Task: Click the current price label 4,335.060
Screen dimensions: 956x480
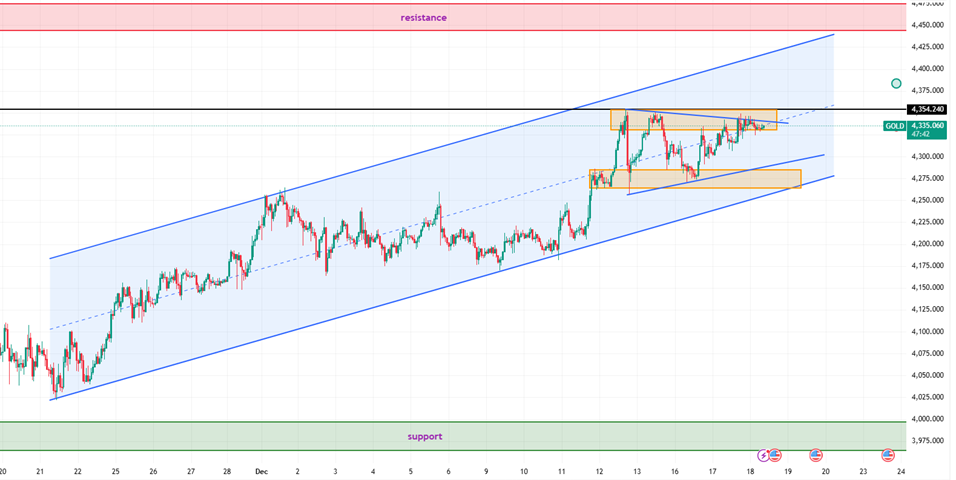Action: (x=927, y=127)
